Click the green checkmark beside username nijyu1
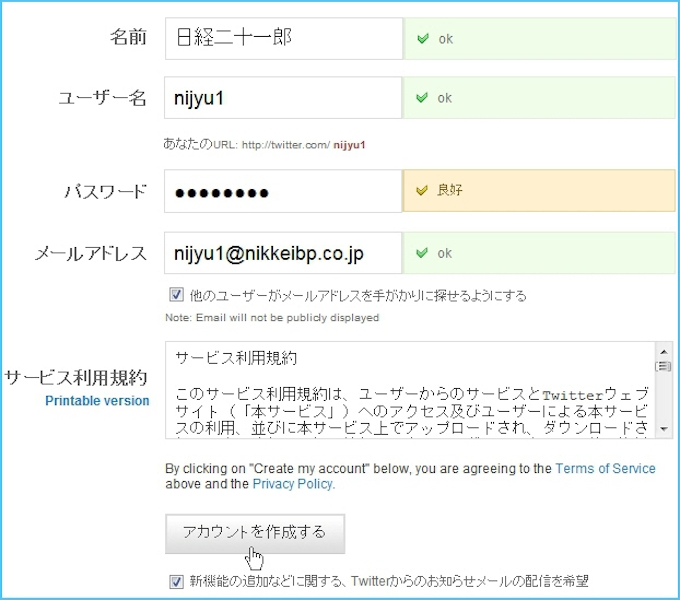The image size is (680, 600). [423, 98]
